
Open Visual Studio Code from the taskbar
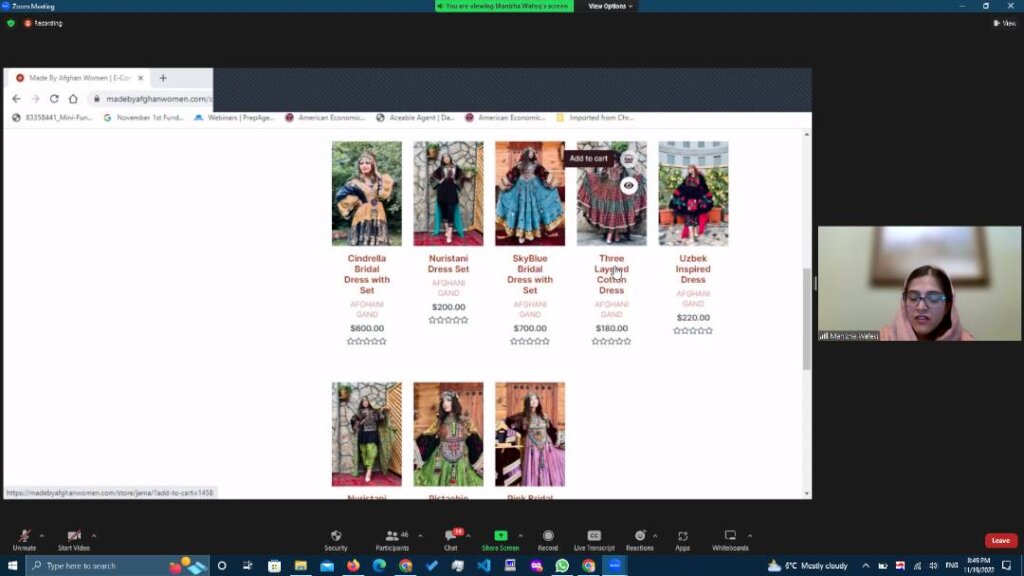(x=484, y=566)
